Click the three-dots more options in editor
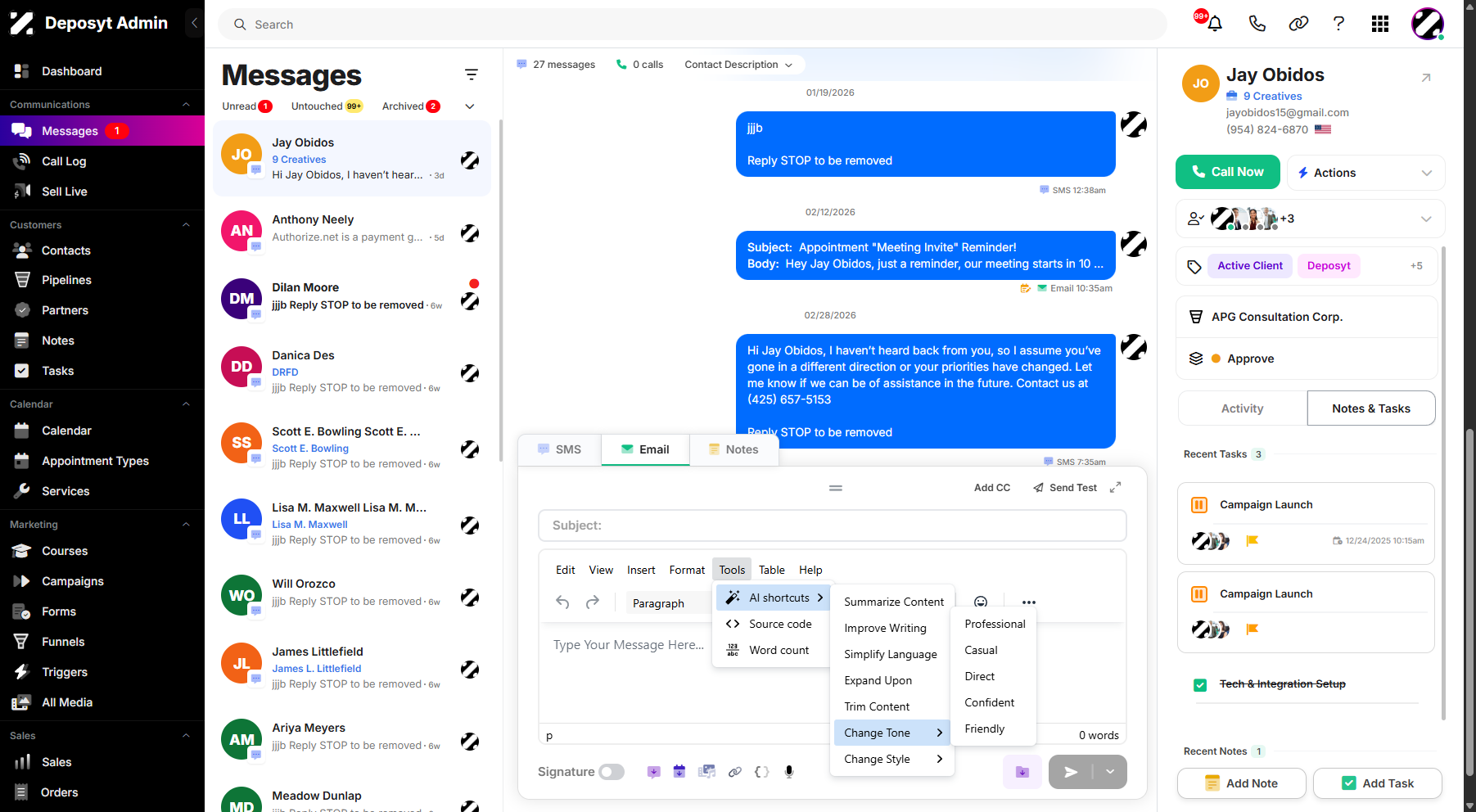 coord(1029,602)
